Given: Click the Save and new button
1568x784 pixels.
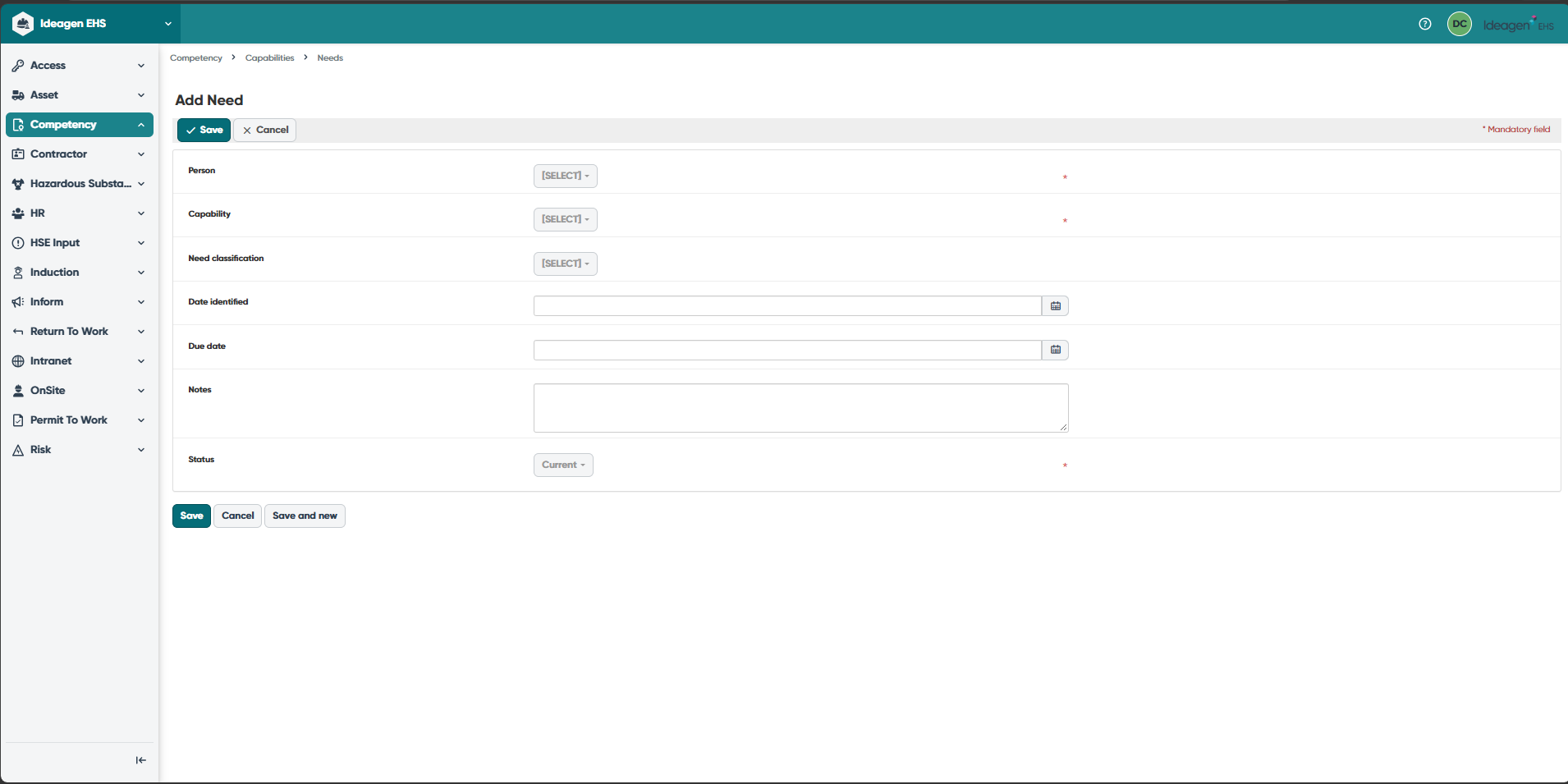Looking at the screenshot, I should click(305, 516).
